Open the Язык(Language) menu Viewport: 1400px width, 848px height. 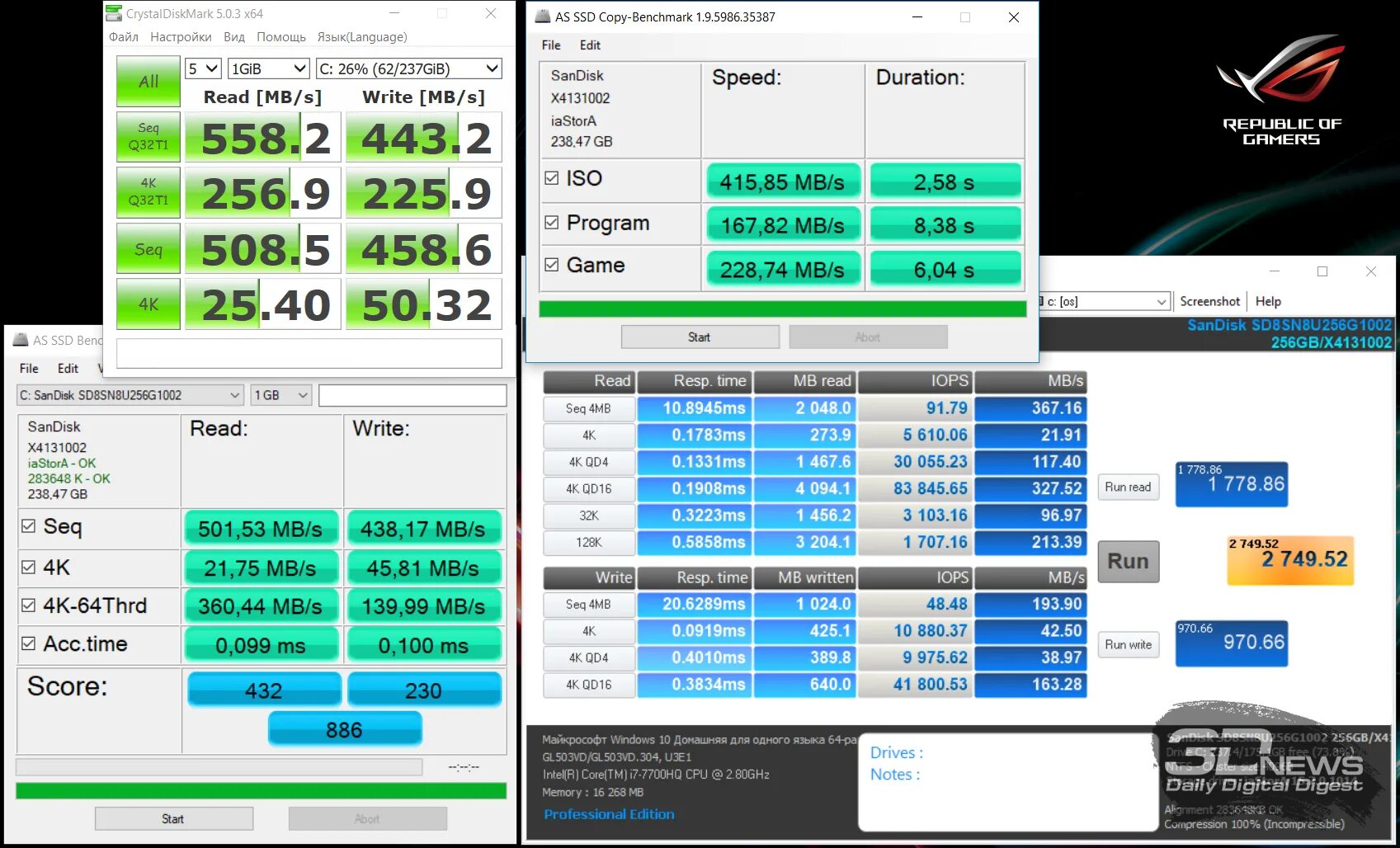(x=362, y=37)
